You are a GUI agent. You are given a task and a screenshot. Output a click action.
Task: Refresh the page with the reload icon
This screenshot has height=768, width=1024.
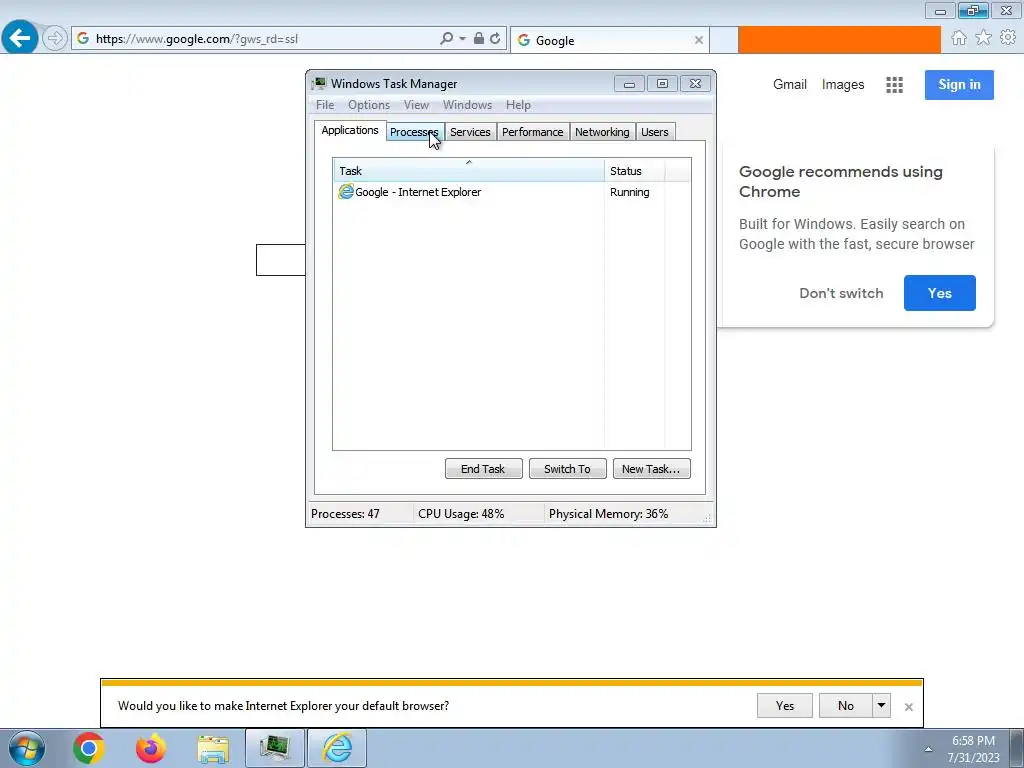495,39
